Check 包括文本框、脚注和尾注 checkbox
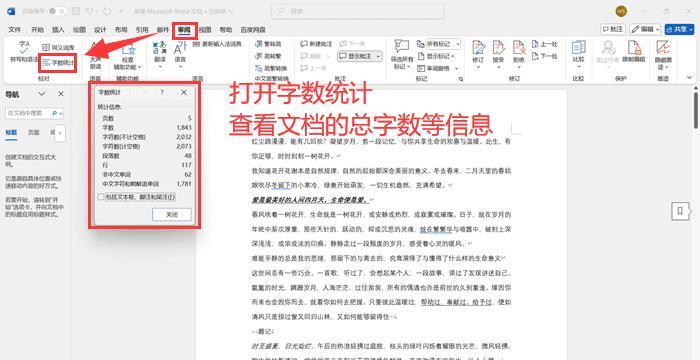This screenshot has height=360, width=700. coord(101,197)
